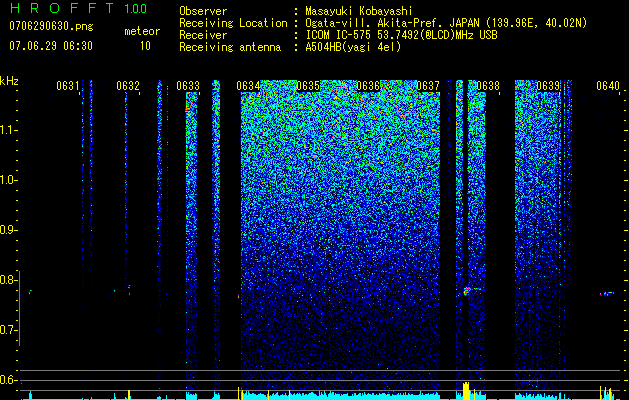Click the meteor label

[142, 31]
